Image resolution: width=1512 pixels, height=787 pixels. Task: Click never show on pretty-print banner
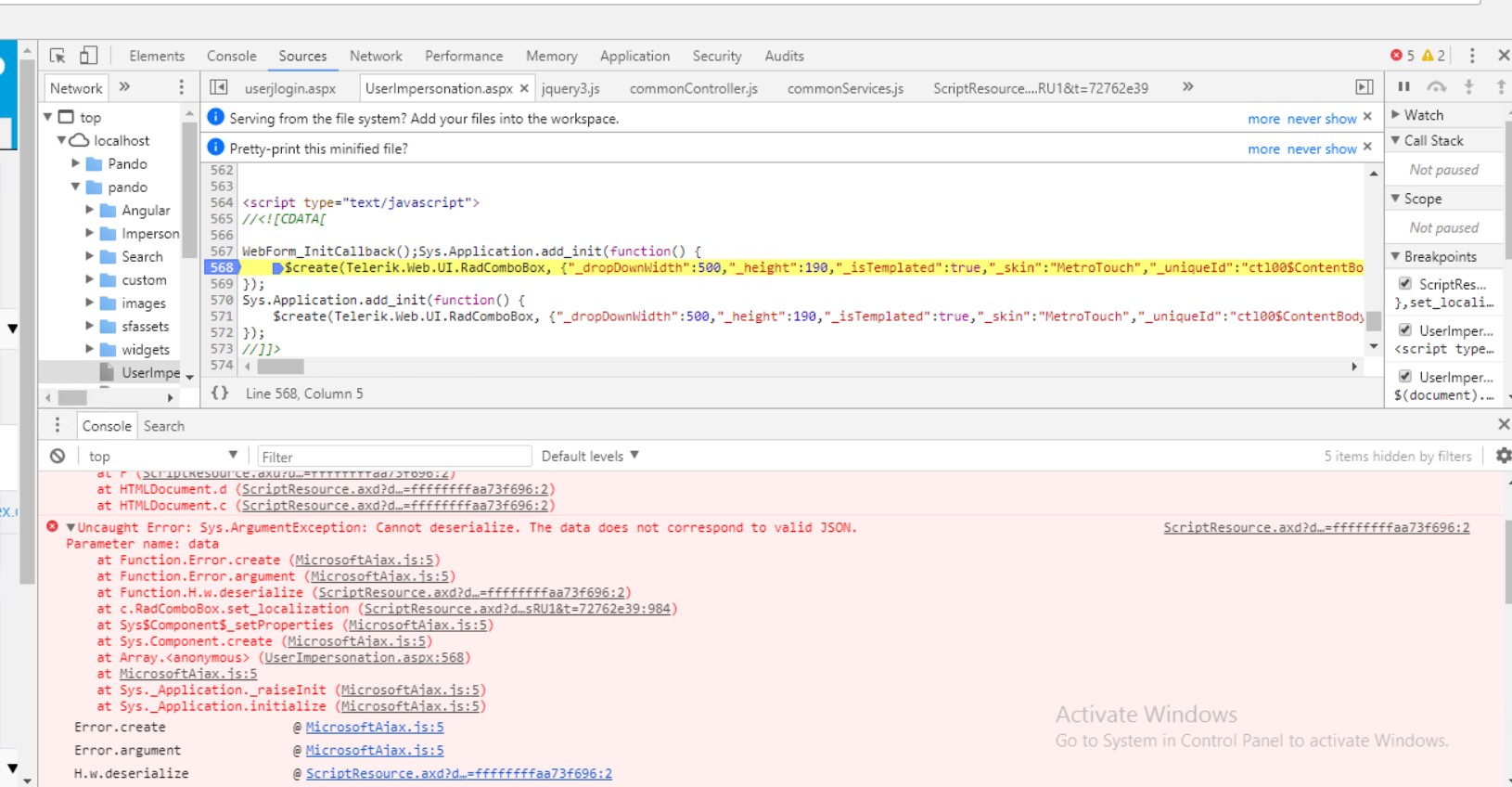1321,148
